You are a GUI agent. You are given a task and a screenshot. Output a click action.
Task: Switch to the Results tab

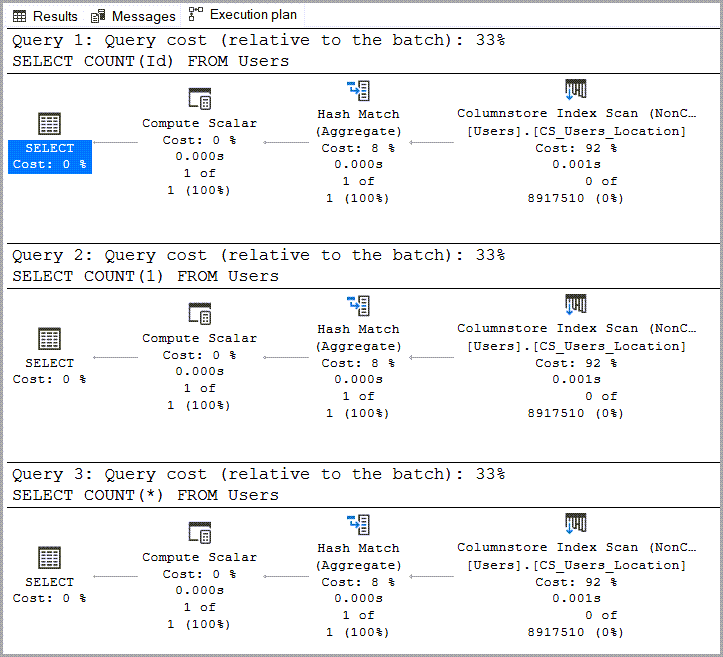pyautogui.click(x=45, y=16)
